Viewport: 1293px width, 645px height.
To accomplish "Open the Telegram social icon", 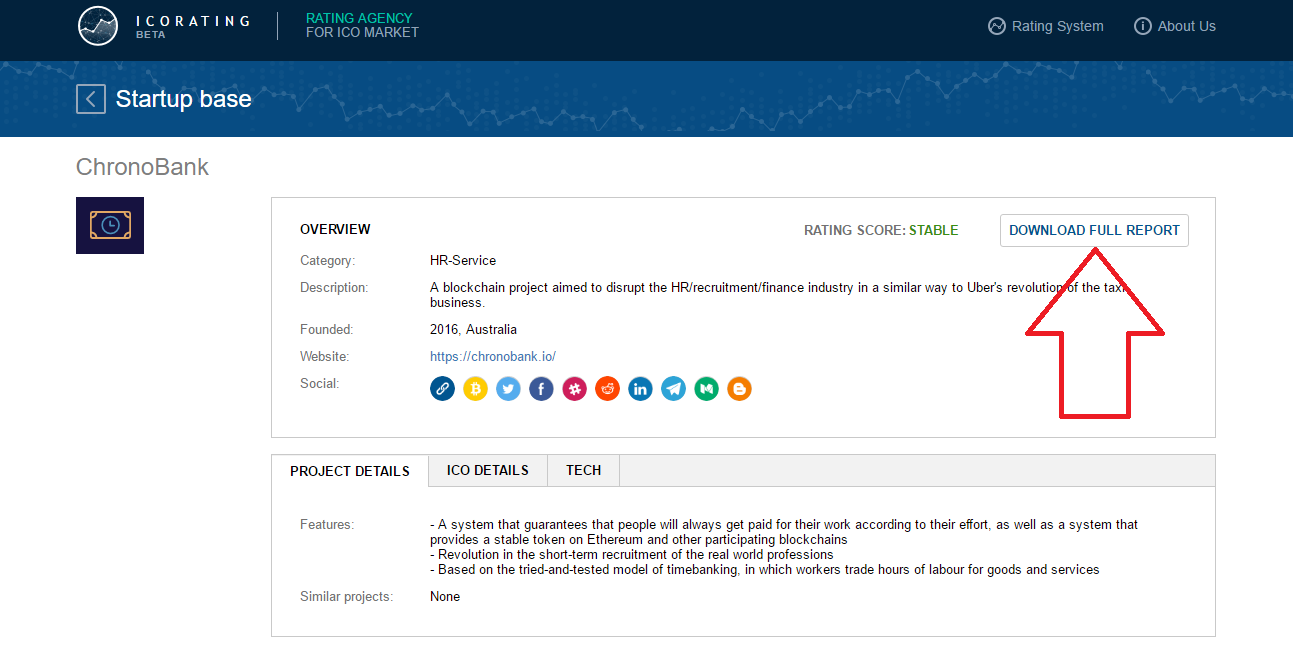I will pos(673,388).
